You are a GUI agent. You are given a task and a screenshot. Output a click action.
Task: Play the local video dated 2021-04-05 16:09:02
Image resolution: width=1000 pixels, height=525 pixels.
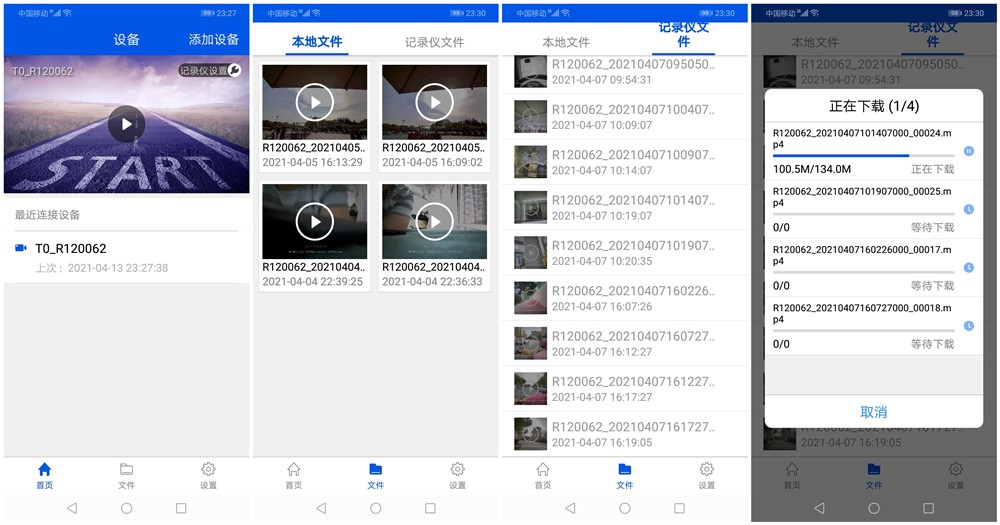pyautogui.click(x=434, y=102)
